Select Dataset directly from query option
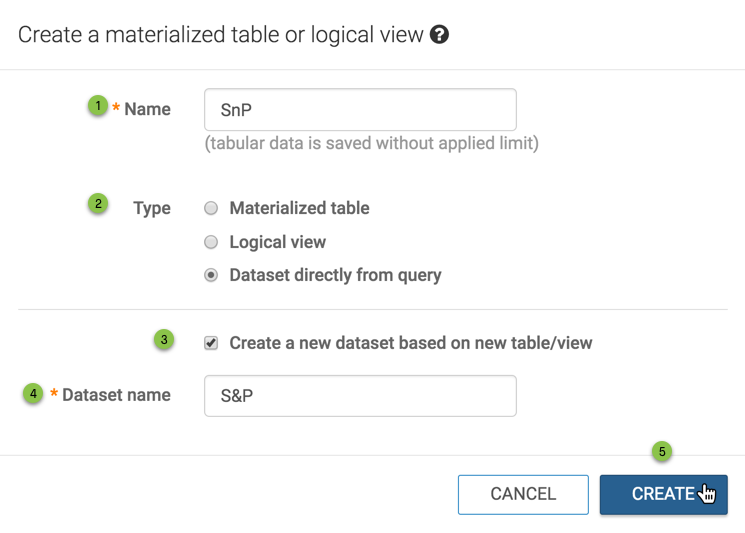This screenshot has height=533, width=745. (x=211, y=275)
